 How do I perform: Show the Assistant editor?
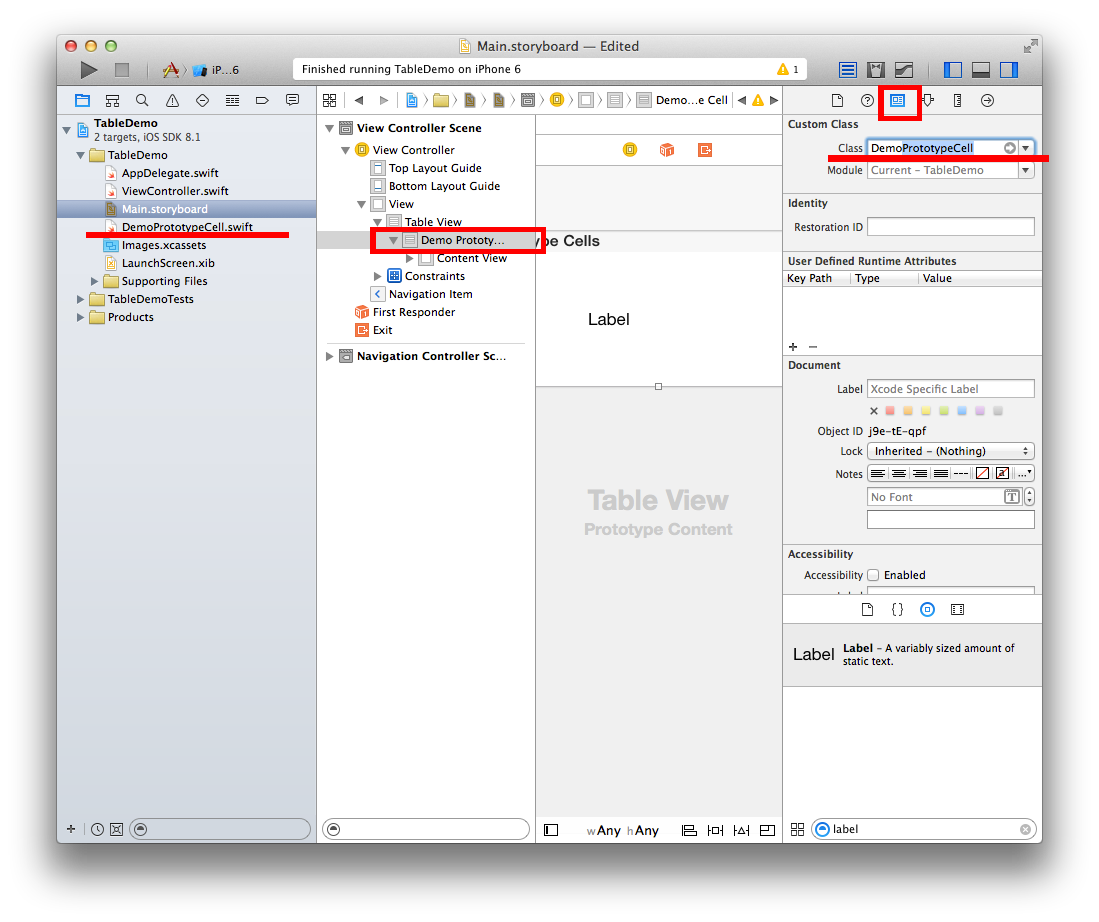pos(875,70)
